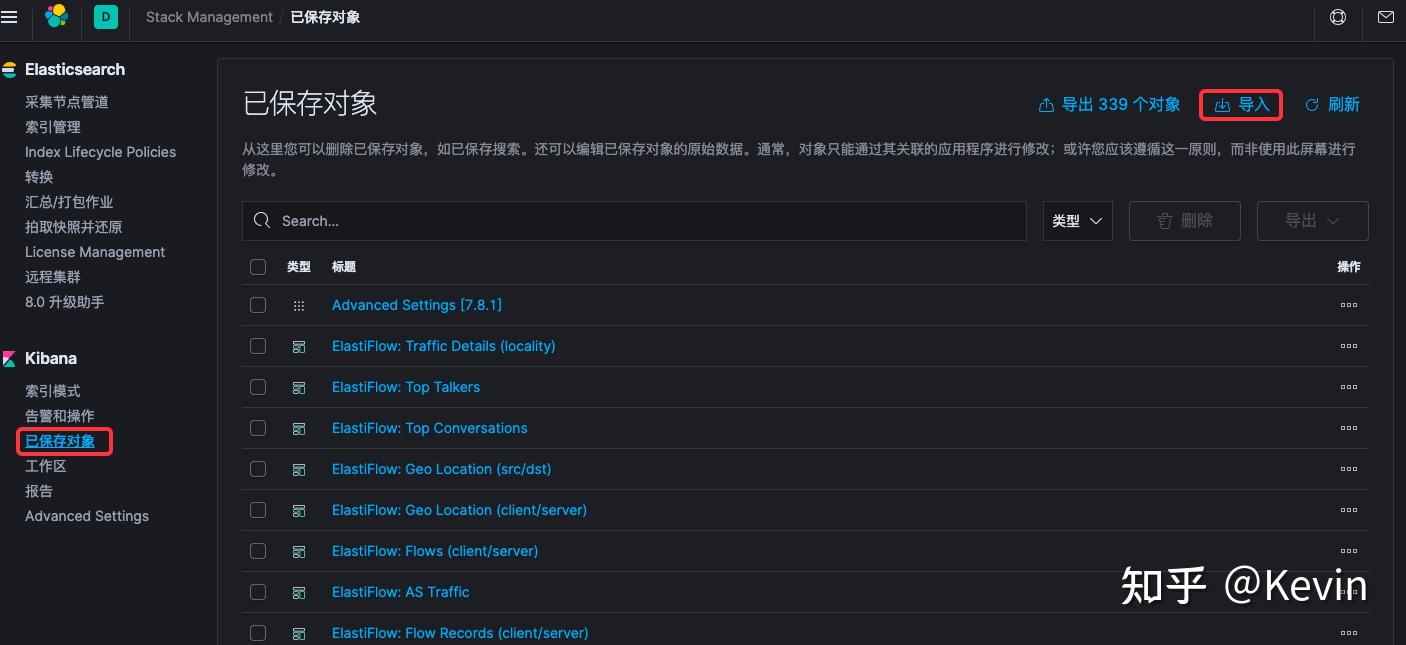Open the actions menu for Advanced Settings [7.8.1]
Screen dimensions: 1406x645
tap(1349, 305)
